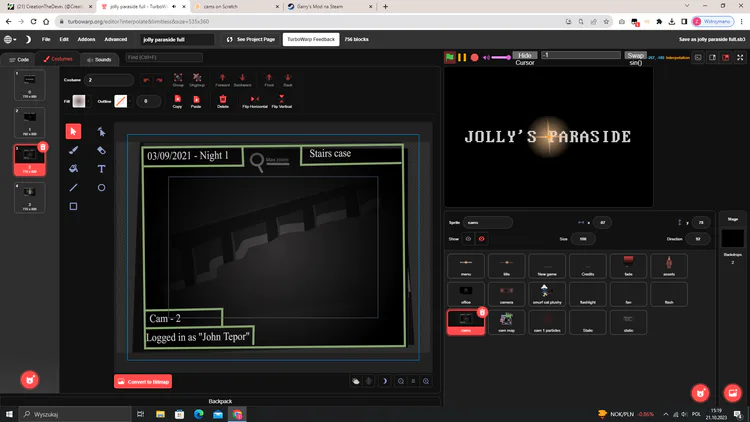Image resolution: width=750 pixels, height=422 pixels.
Task: Select the office sprite
Action: [x=466, y=294]
